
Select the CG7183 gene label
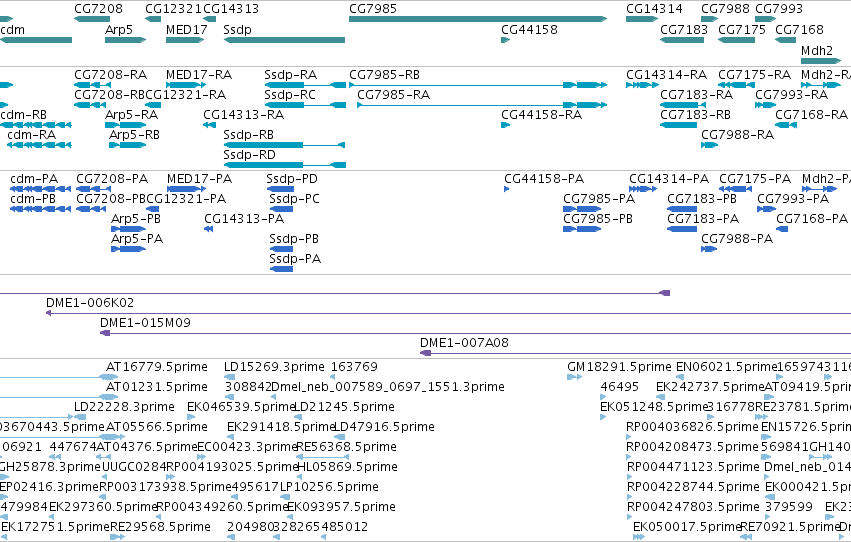tap(684, 29)
